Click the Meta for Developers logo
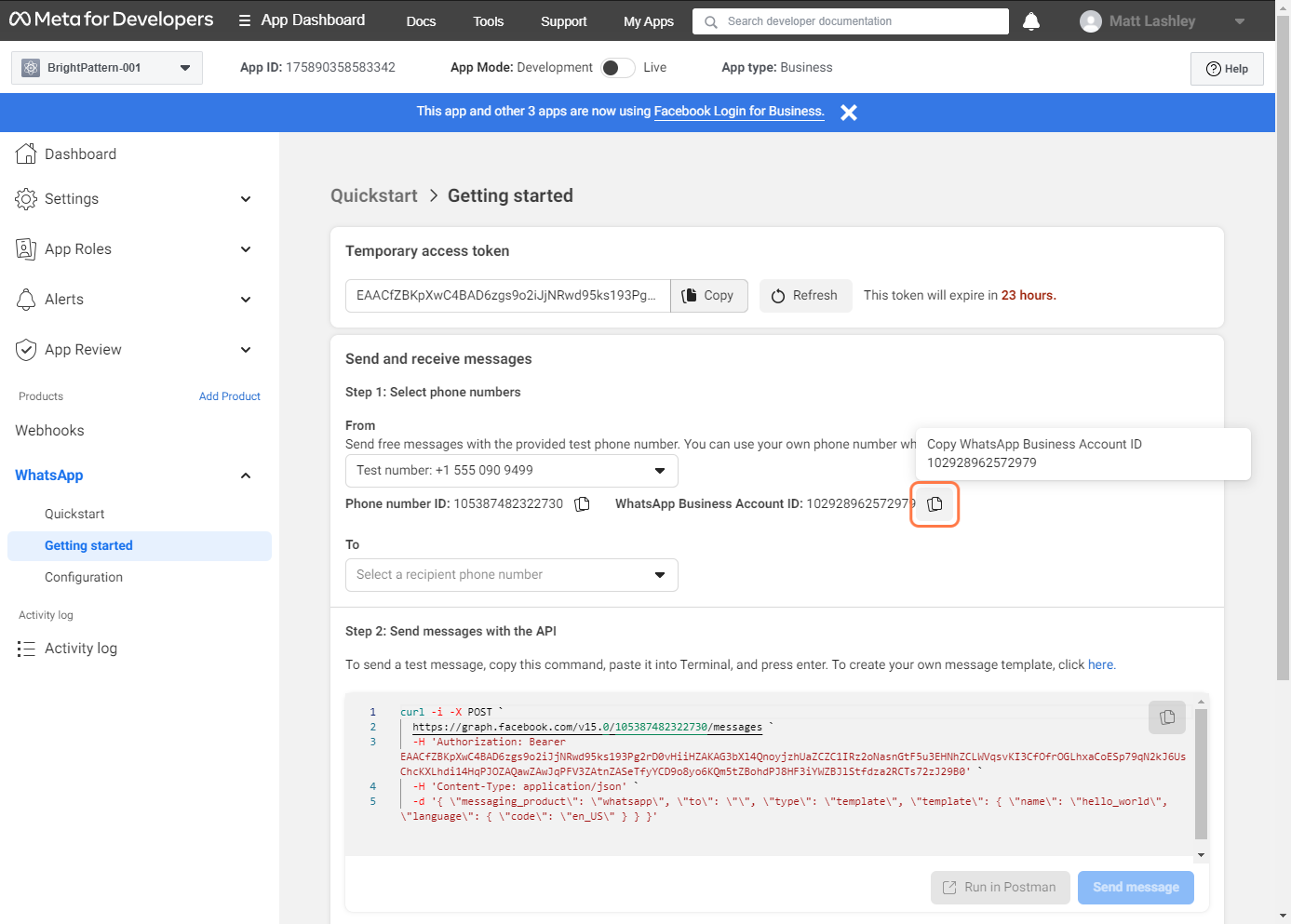 point(111,20)
